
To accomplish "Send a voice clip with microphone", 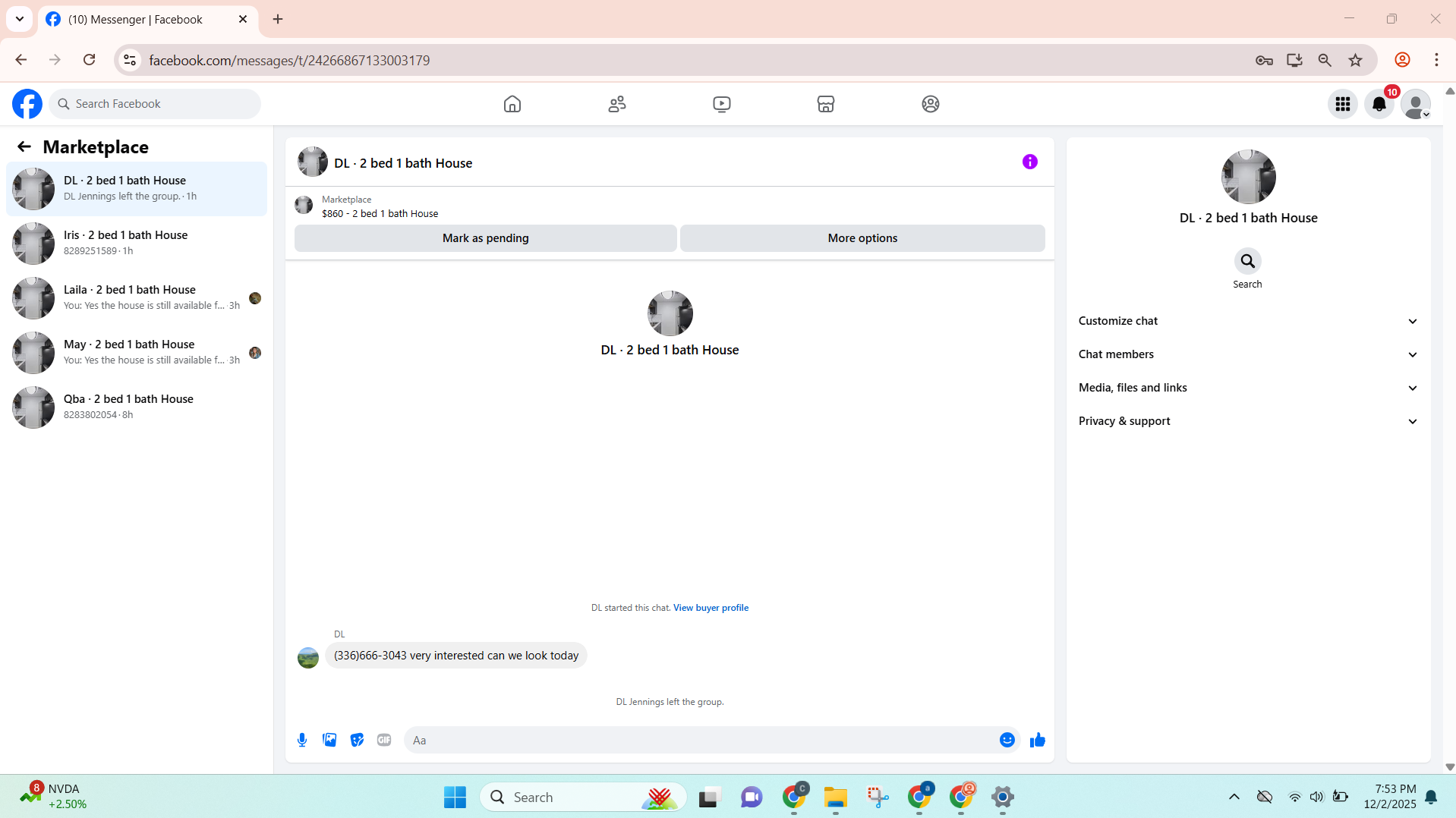I will (x=302, y=740).
